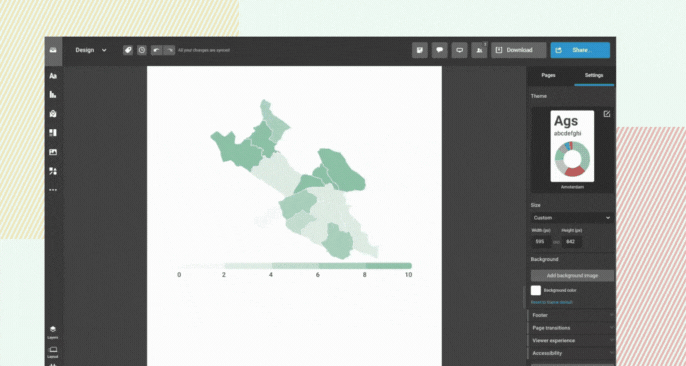
Task: Open the presentation view monitor icon
Action: click(459, 50)
